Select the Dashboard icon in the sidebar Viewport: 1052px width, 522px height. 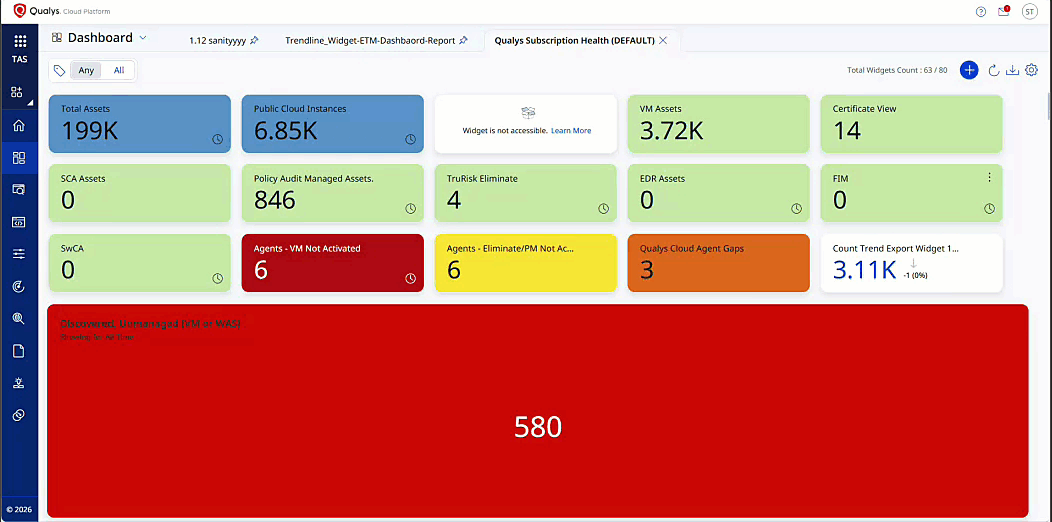[19, 158]
